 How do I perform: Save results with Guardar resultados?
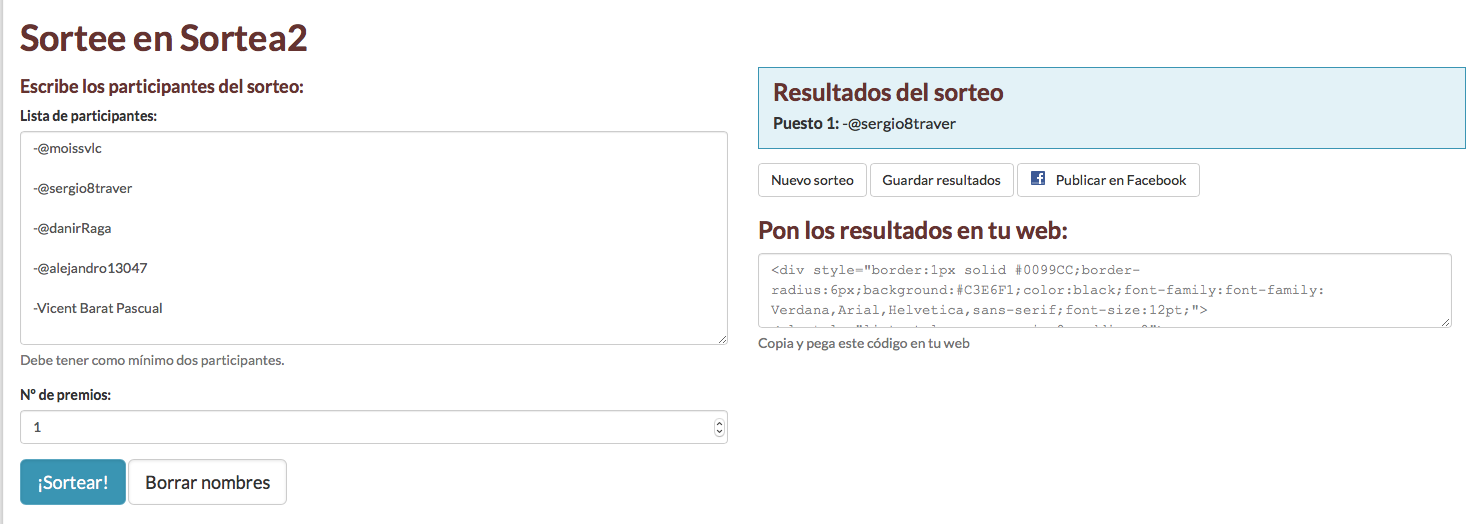pos(942,180)
